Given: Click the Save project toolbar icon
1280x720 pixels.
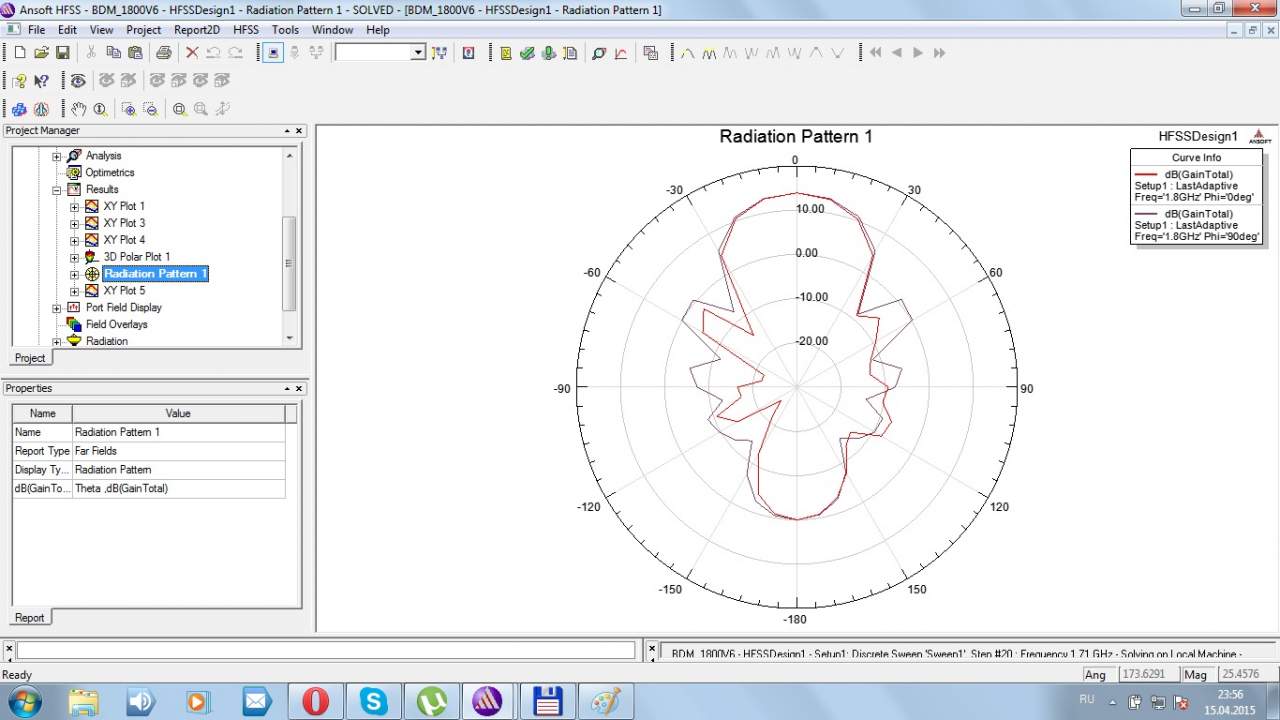Looking at the screenshot, I should pos(62,53).
